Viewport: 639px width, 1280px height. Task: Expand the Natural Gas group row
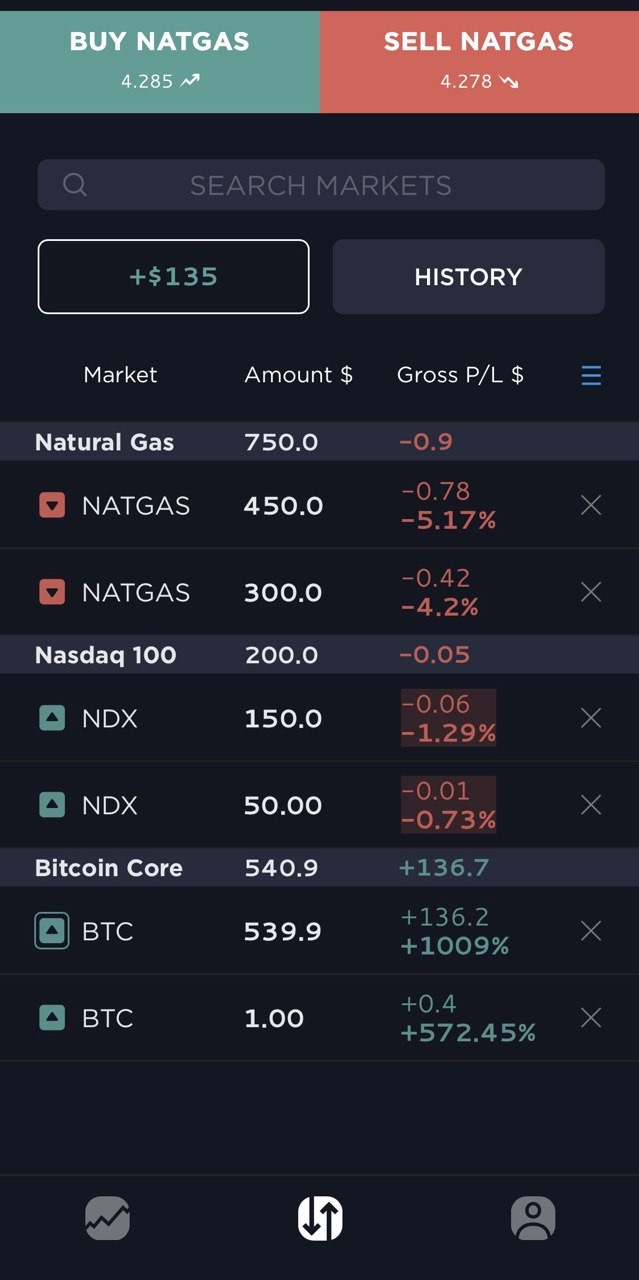(x=104, y=441)
